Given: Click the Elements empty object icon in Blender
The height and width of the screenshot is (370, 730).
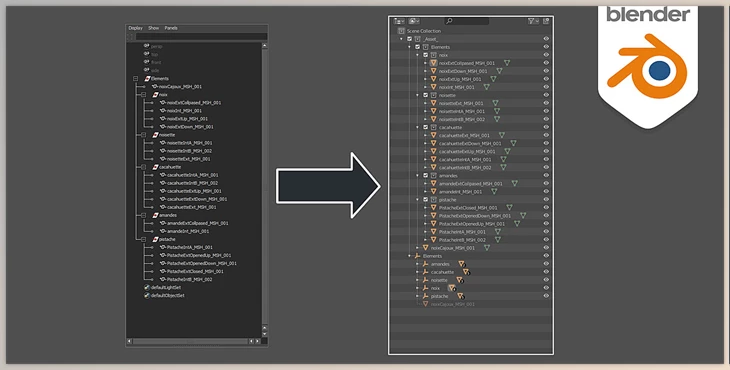Looking at the screenshot, I should coord(418,256).
